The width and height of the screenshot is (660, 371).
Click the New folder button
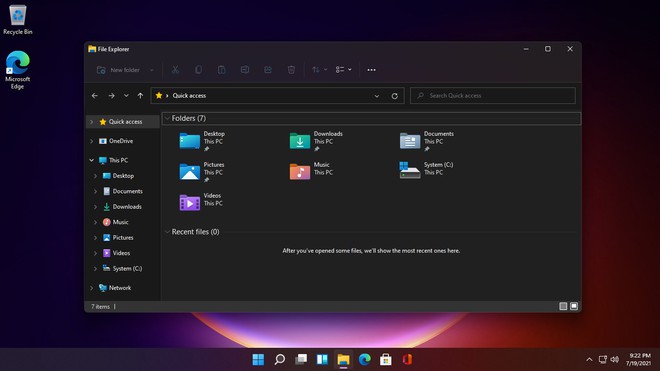click(x=119, y=70)
